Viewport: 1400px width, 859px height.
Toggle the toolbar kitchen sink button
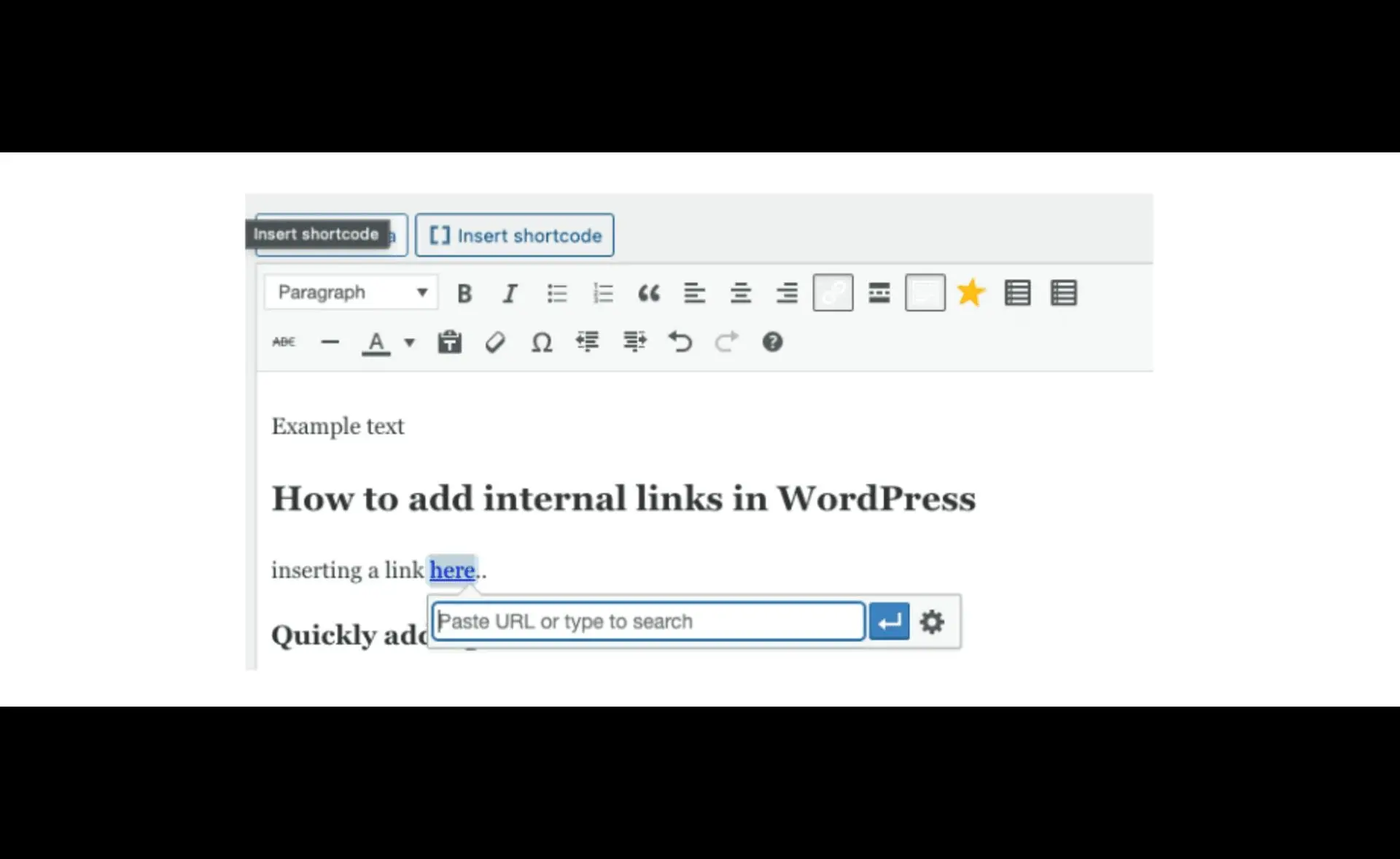click(x=925, y=293)
